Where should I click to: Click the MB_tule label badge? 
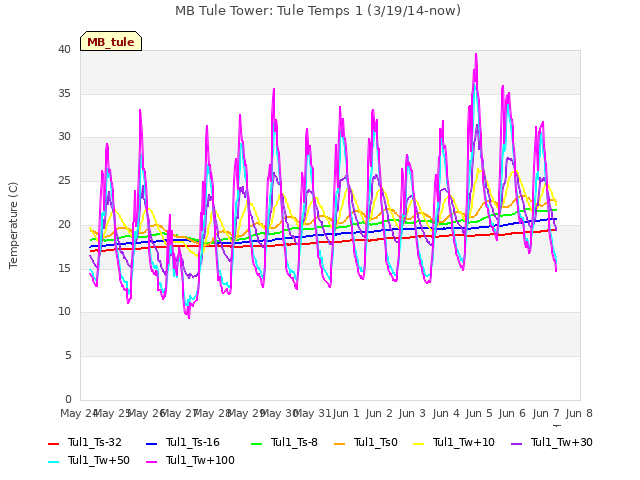click(111, 41)
